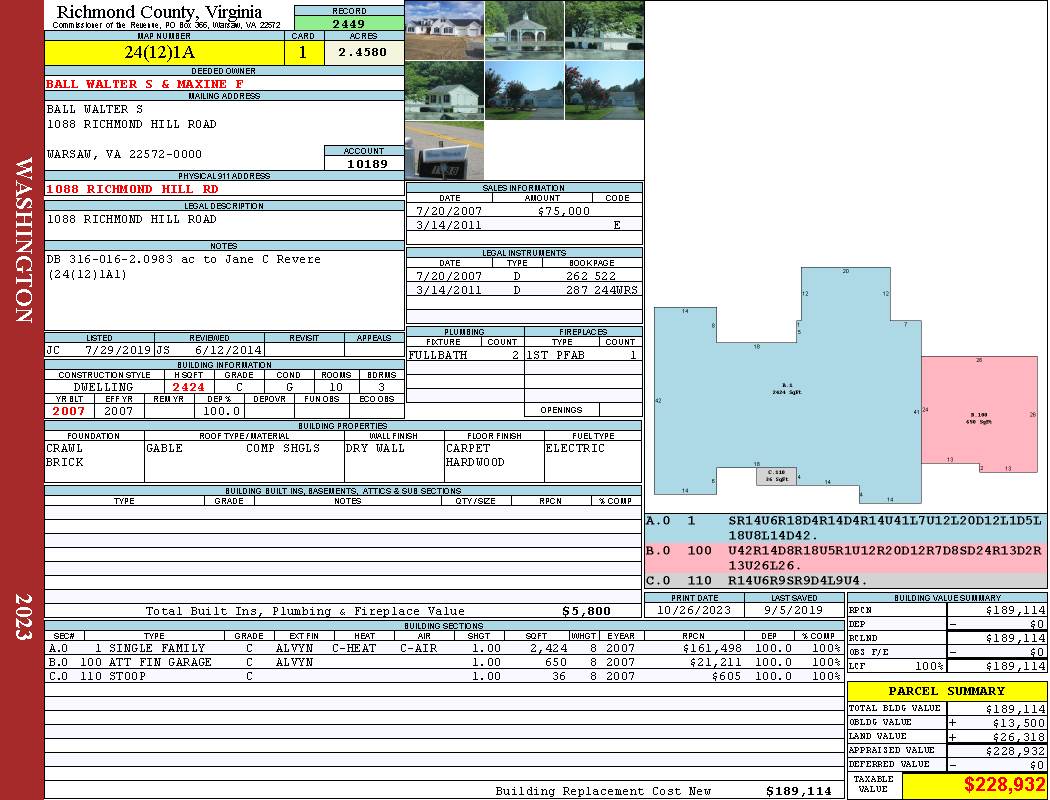
Task: Open the gazebo photo thumbnail
Action: coord(524,30)
